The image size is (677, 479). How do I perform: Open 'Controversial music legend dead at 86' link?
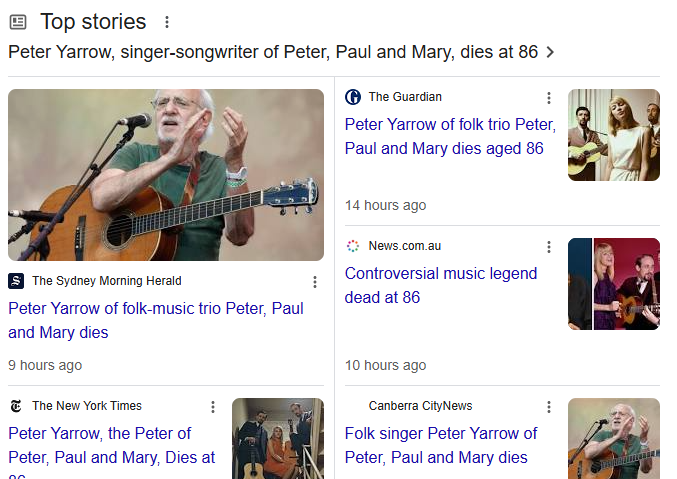tap(441, 285)
